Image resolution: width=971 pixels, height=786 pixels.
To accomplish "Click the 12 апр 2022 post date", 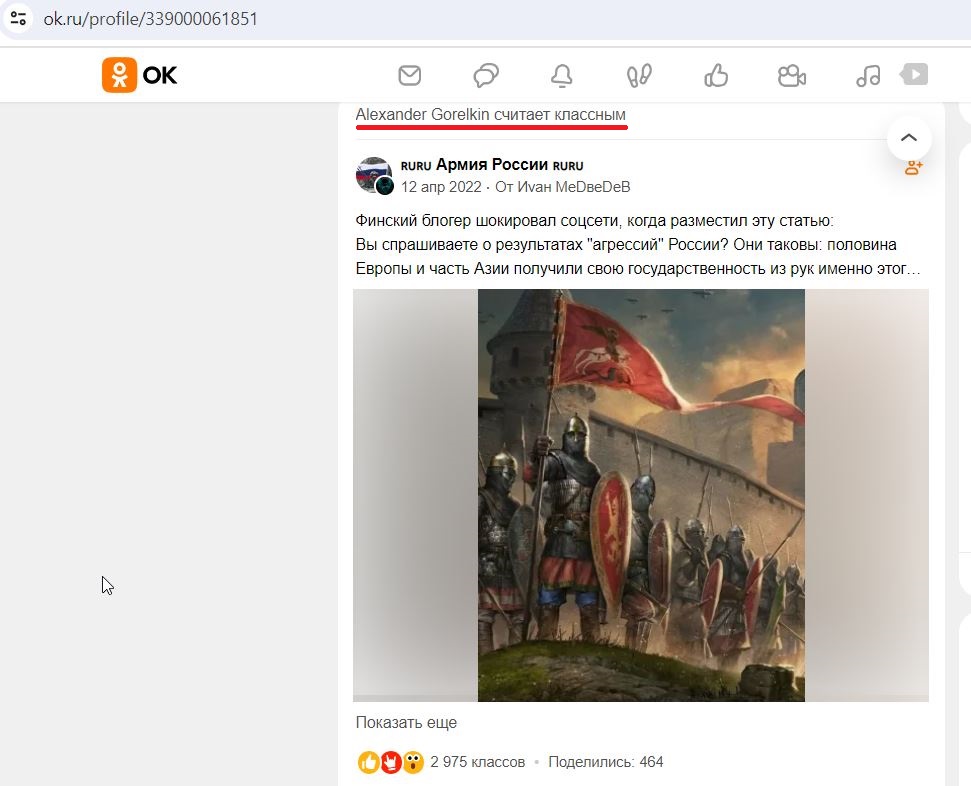I will 441,187.
